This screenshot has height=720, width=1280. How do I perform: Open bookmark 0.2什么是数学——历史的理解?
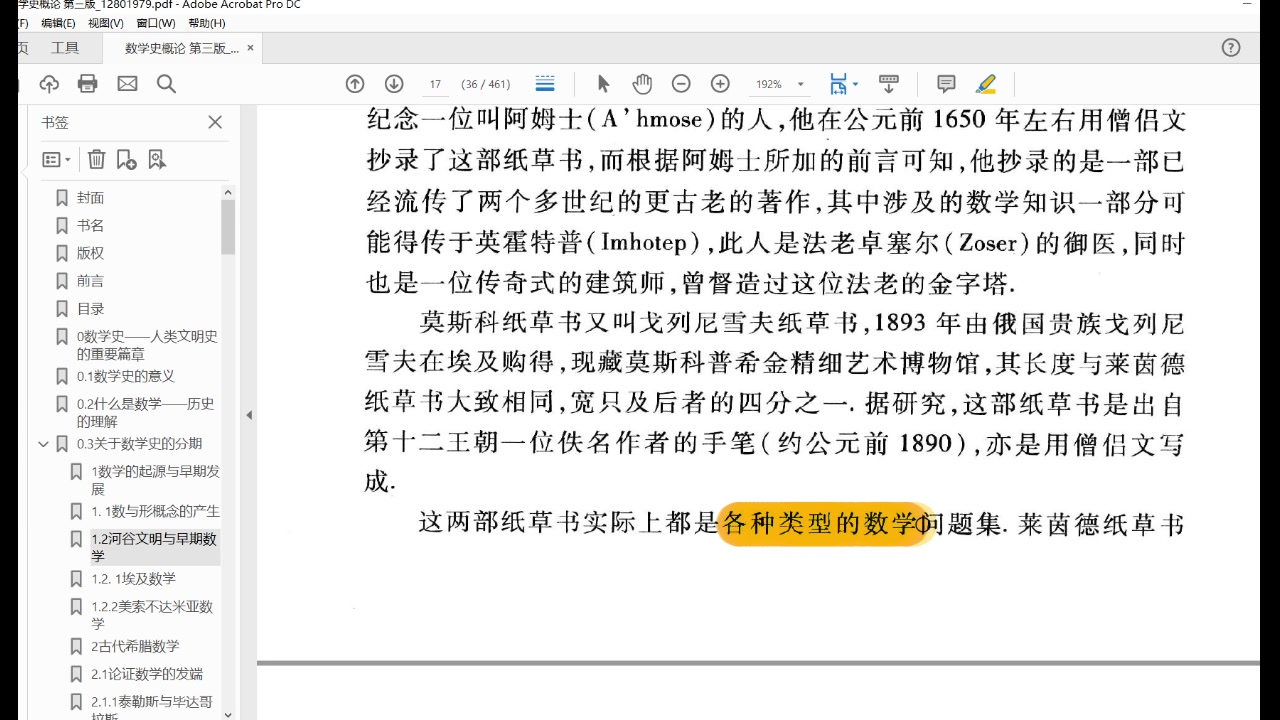[x=146, y=412]
